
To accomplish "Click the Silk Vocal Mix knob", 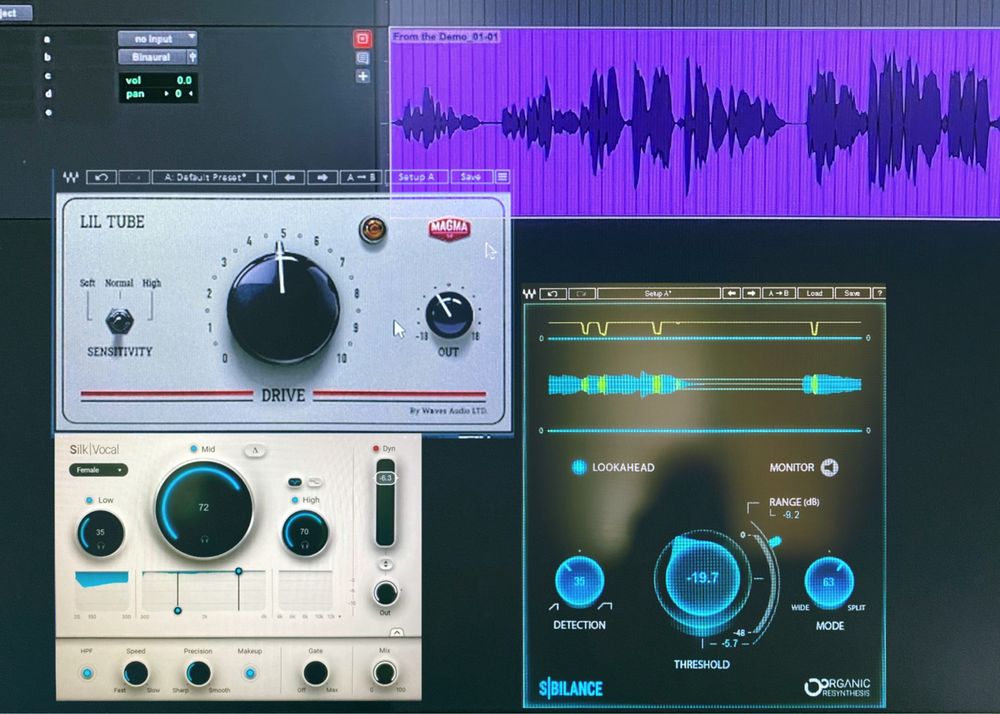I will (x=385, y=673).
